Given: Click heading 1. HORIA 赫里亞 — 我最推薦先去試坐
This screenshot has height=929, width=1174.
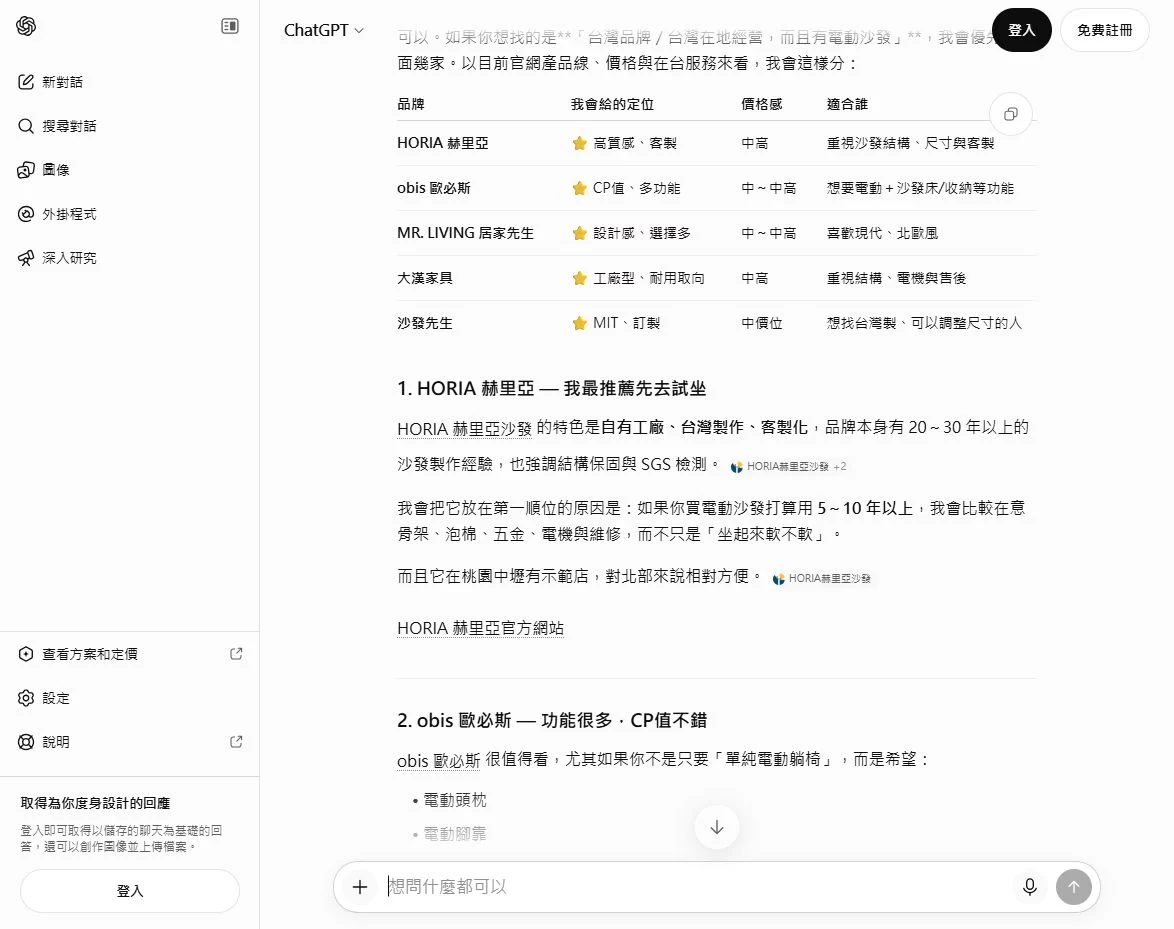Looking at the screenshot, I should (x=552, y=389).
